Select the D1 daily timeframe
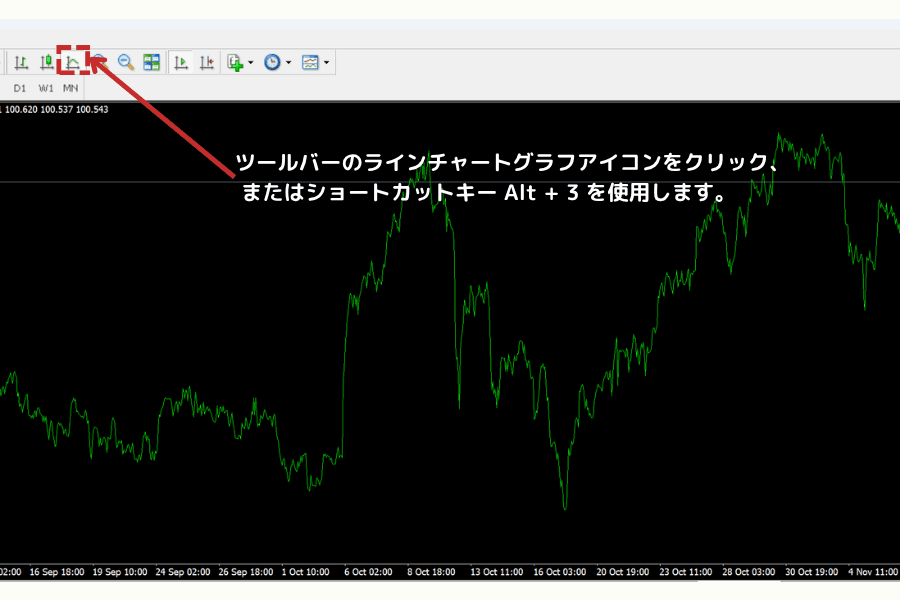The width and height of the screenshot is (900, 600). point(20,88)
